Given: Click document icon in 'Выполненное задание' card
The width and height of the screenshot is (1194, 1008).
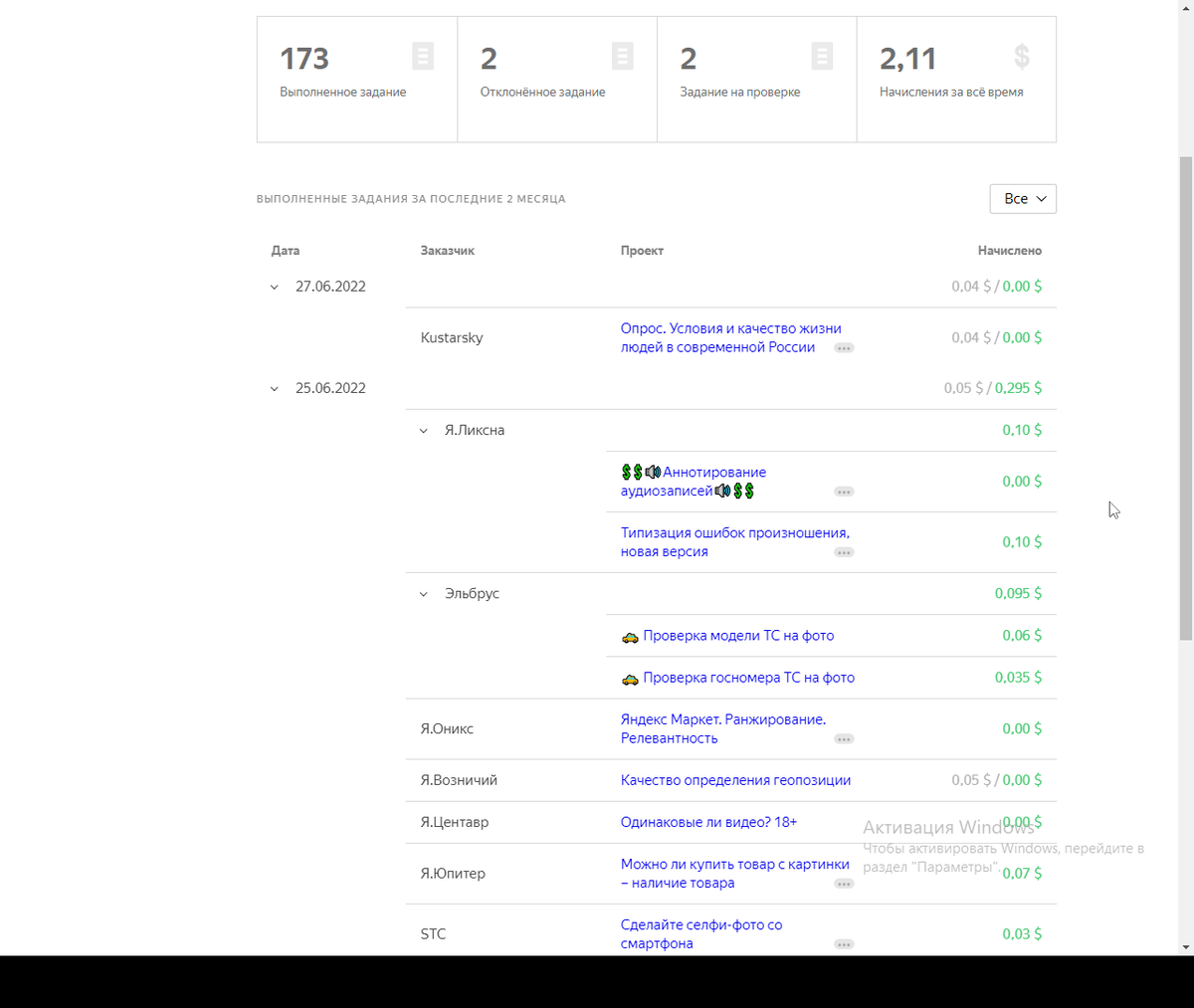Looking at the screenshot, I should click(423, 56).
